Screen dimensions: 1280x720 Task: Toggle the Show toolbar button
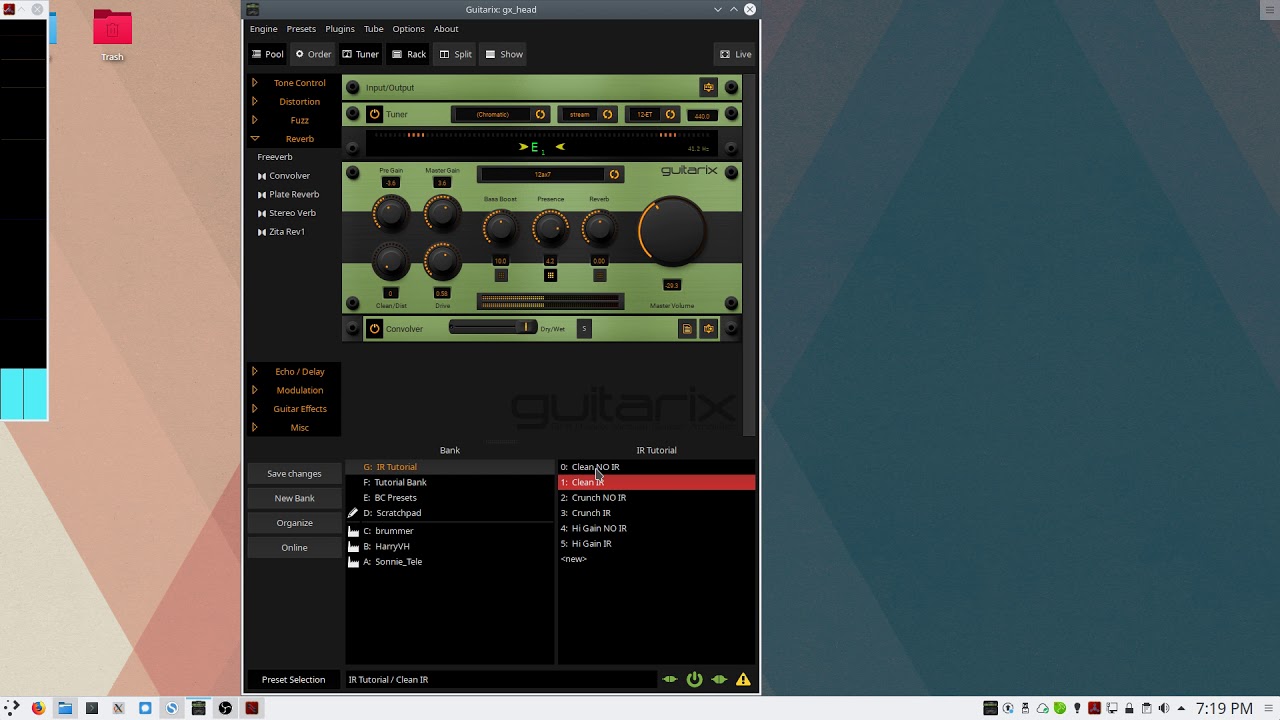504,54
